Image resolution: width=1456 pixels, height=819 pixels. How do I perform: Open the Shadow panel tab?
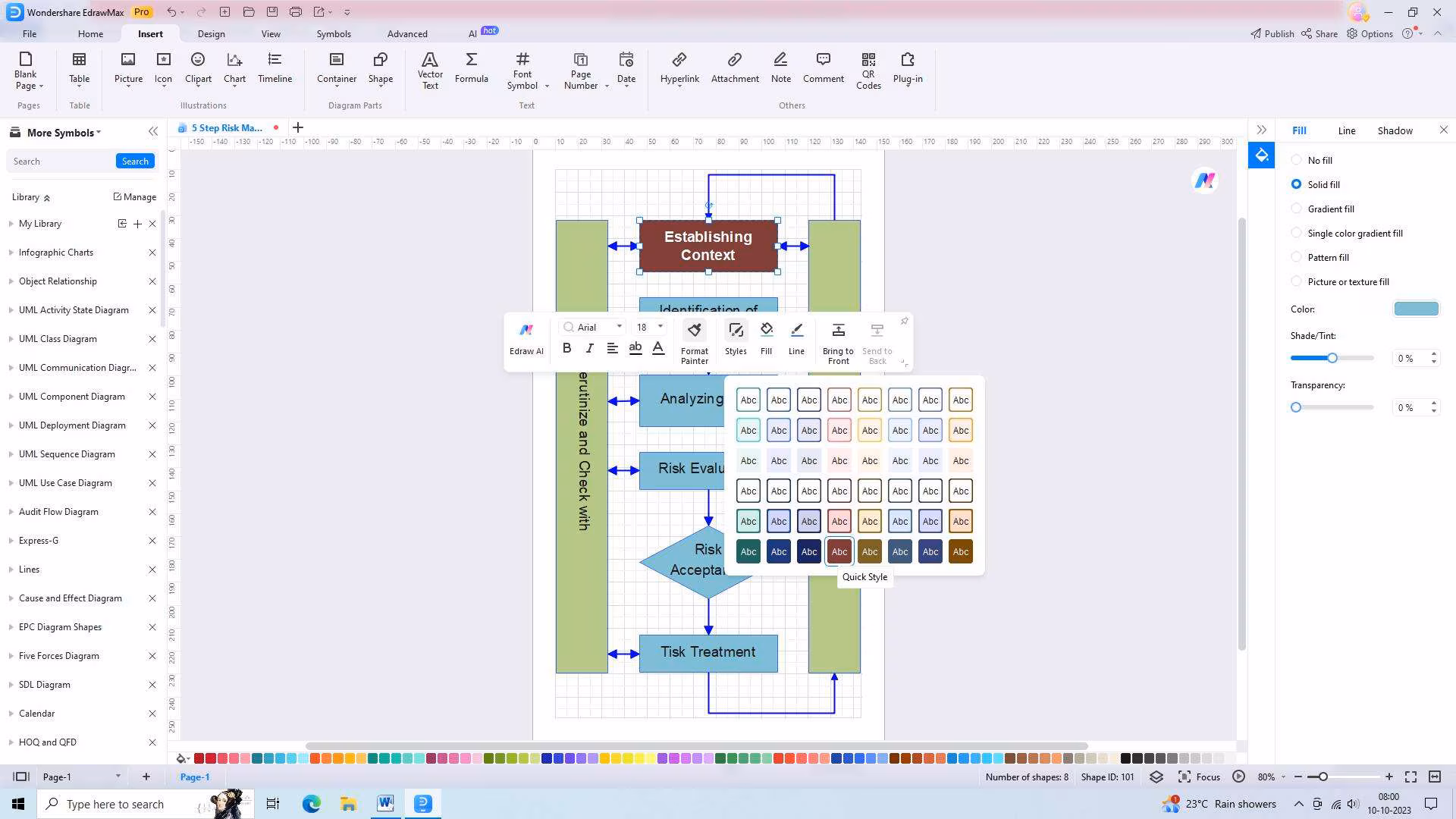[1395, 130]
